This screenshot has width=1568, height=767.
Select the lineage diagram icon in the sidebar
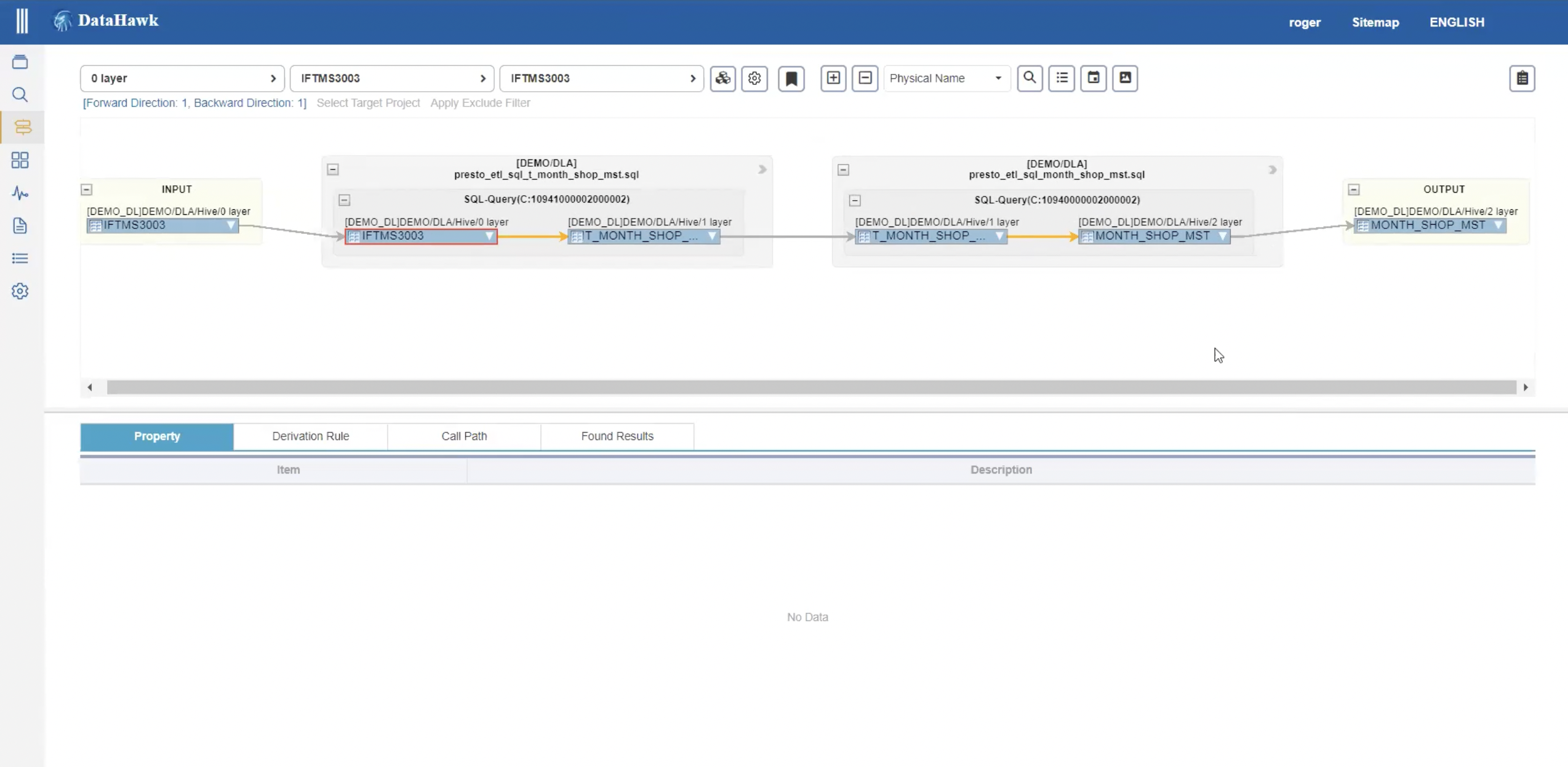[20, 127]
